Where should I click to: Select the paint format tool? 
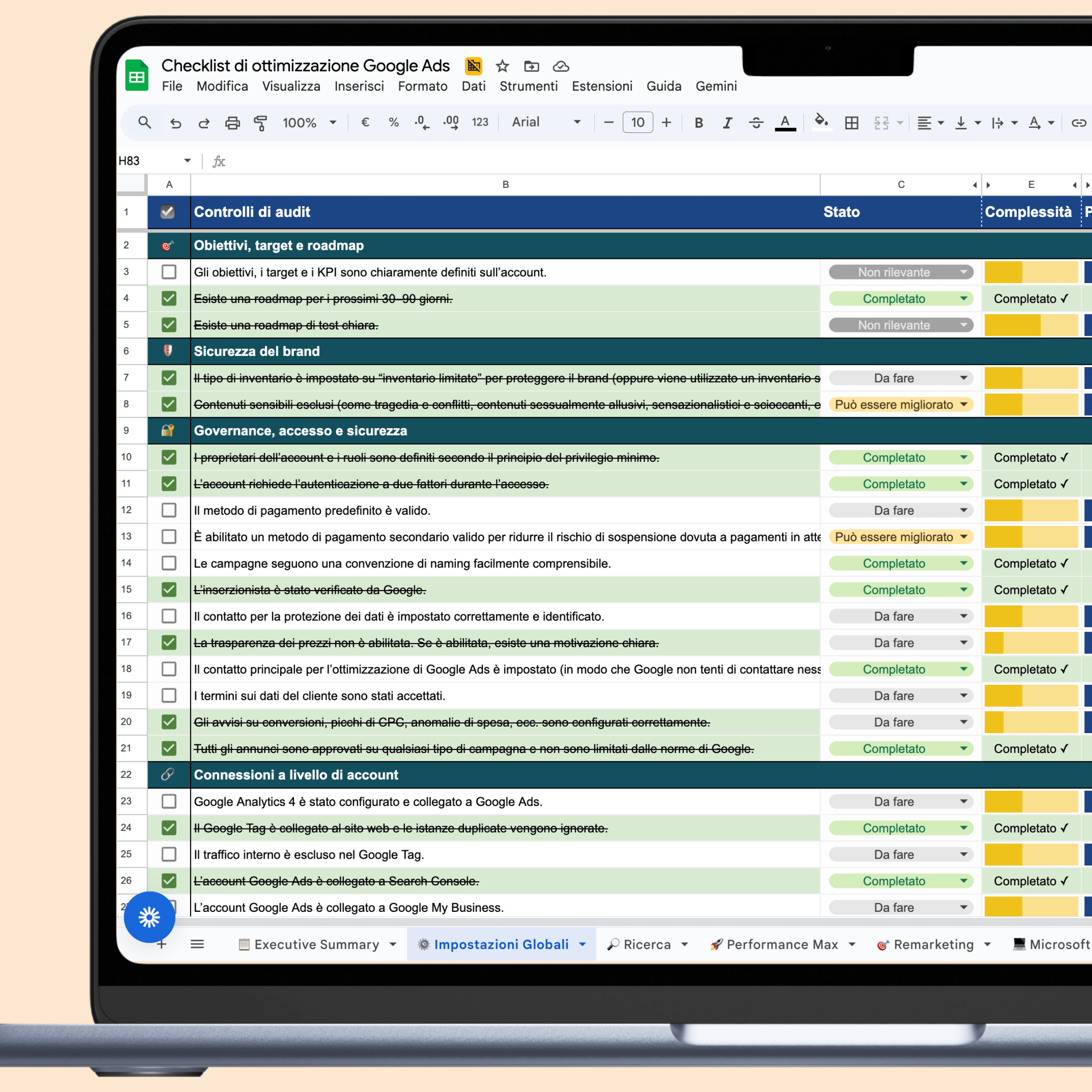click(x=261, y=123)
